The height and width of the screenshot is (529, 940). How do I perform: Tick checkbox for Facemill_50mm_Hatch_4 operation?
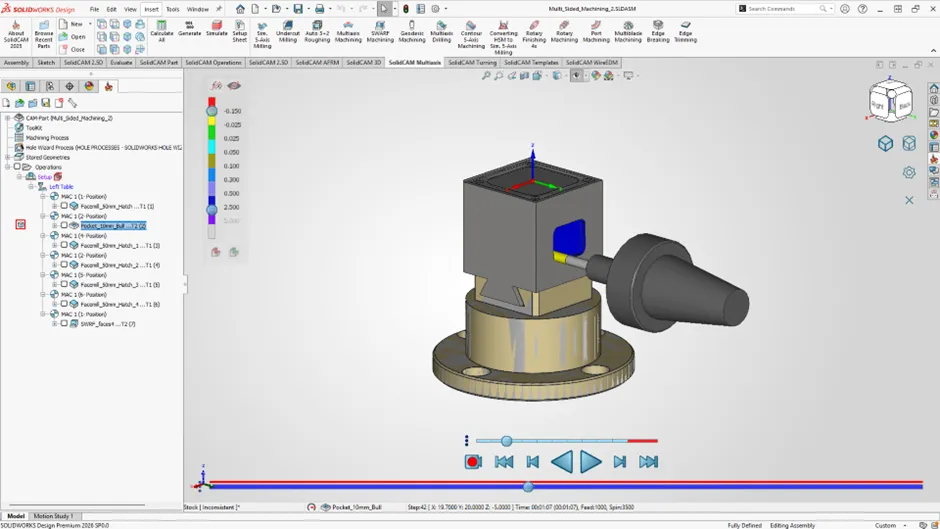[64, 304]
